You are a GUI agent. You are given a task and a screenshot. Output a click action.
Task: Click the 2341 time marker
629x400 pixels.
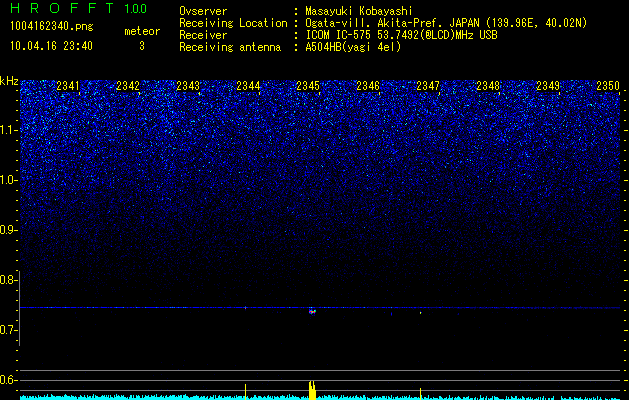68,85
